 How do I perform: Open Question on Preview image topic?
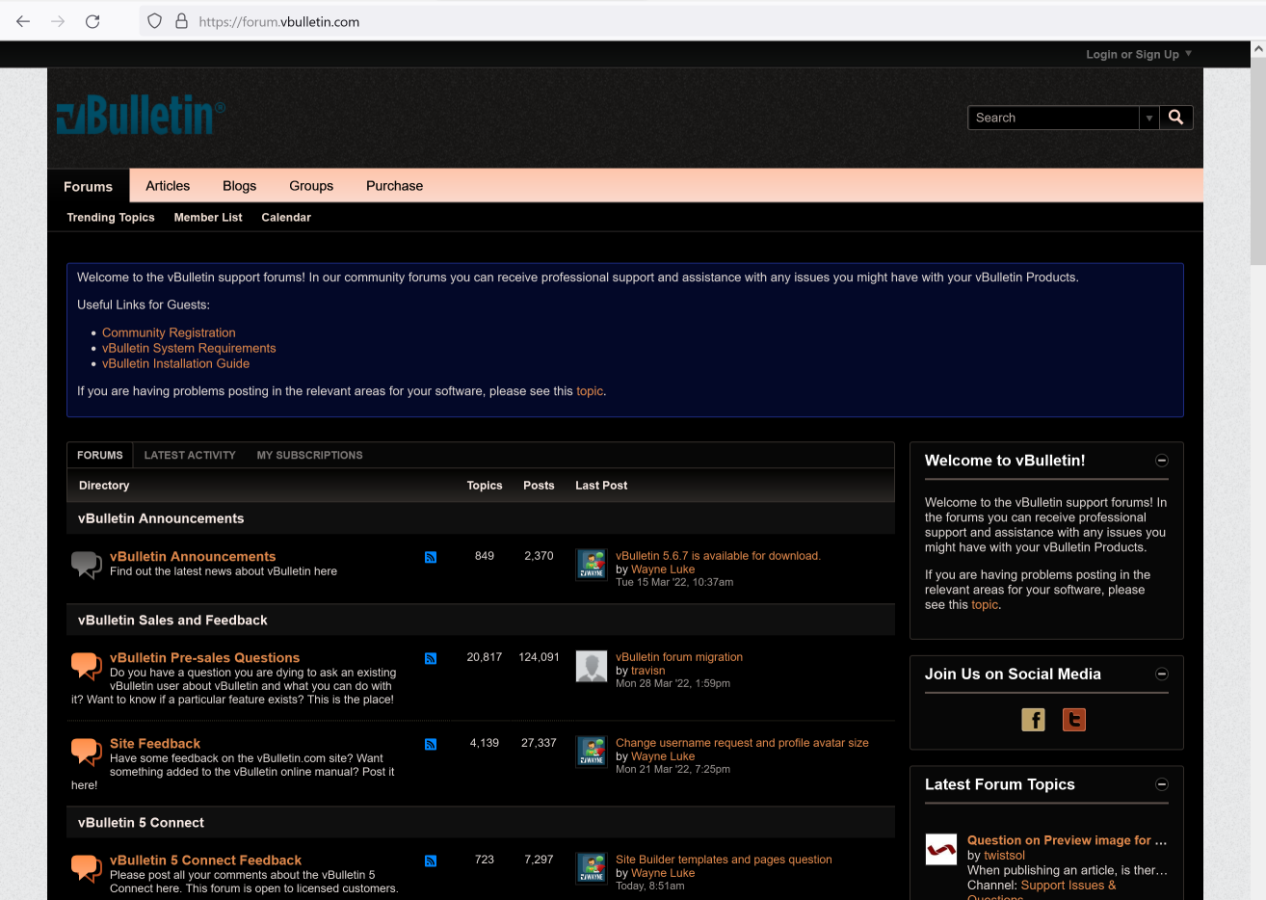click(x=1067, y=841)
